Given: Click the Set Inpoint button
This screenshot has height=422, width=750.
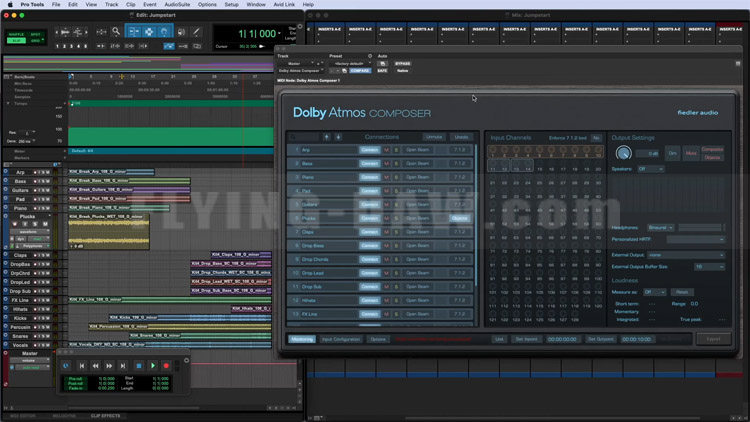Looking at the screenshot, I should click(x=526, y=339).
